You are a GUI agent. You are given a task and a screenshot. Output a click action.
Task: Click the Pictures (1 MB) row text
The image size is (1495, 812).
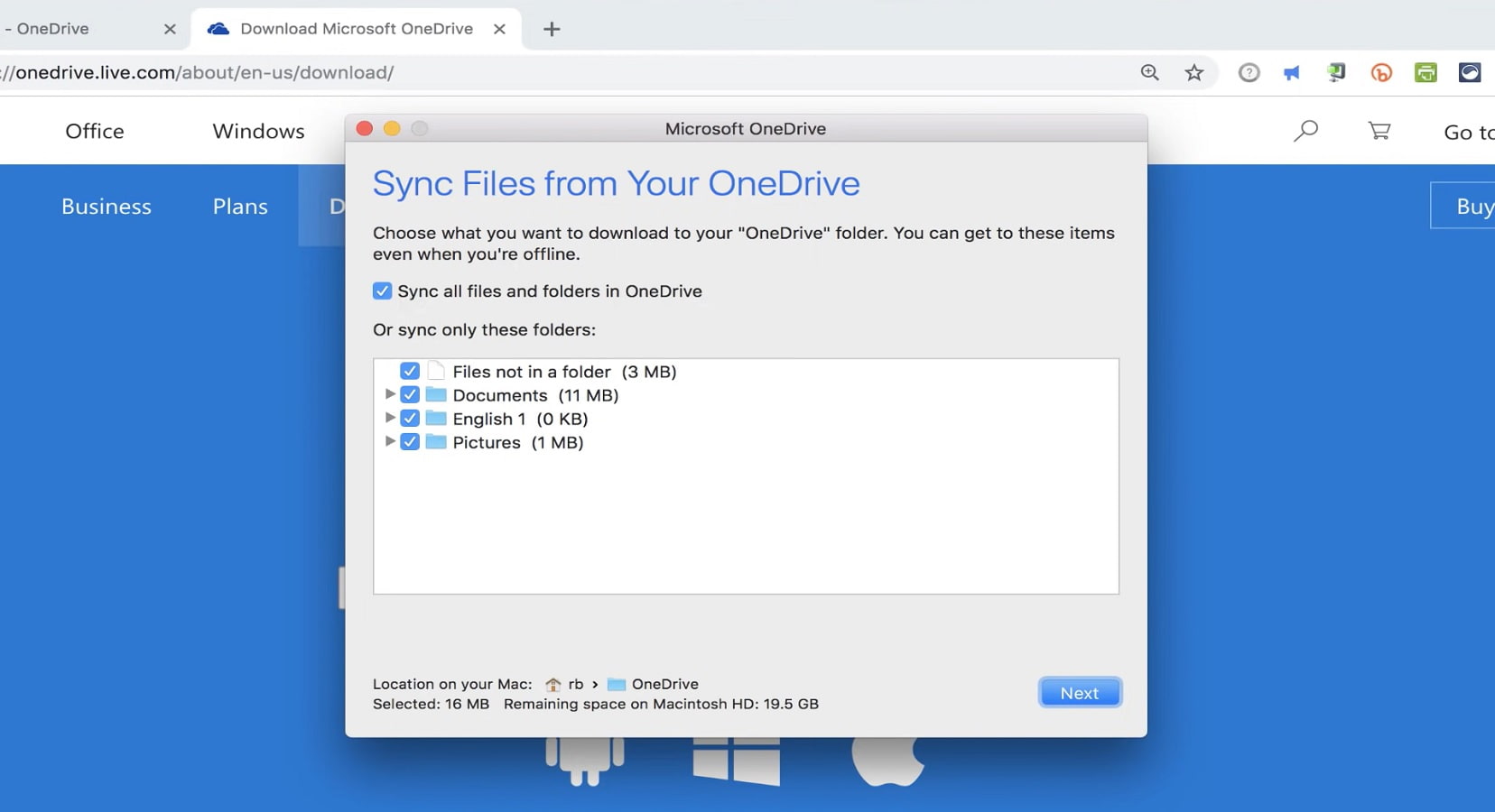(518, 442)
